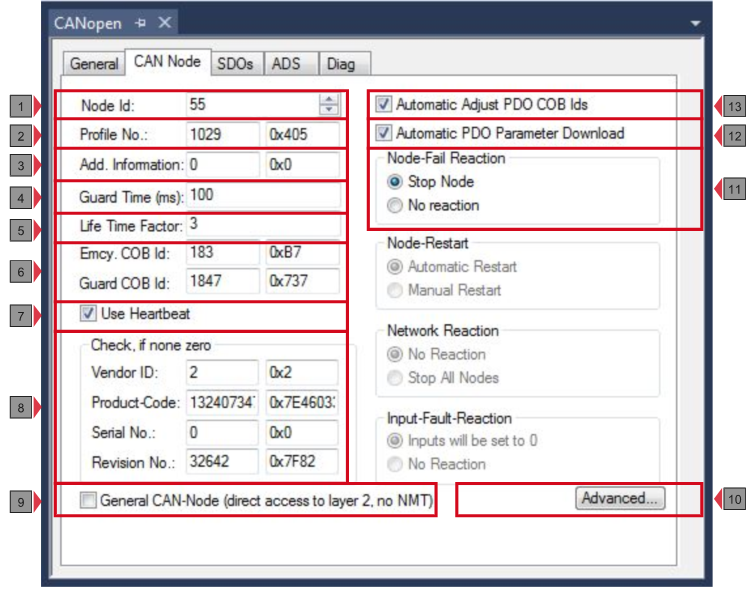755x591 pixels.
Task: Focus the Life Time Factor field
Action: 262,225
